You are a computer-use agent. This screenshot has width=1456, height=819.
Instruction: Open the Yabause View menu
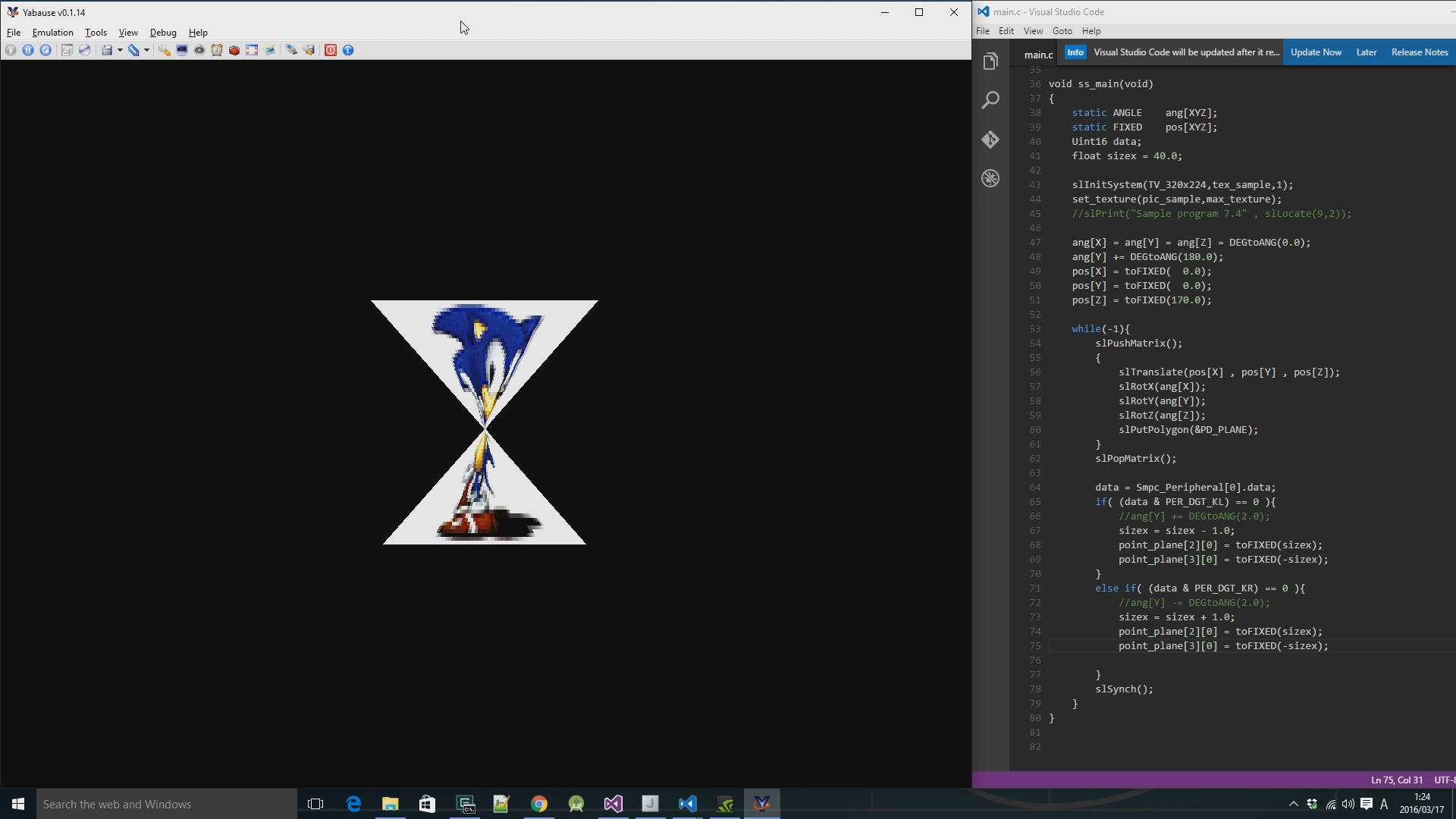pyautogui.click(x=128, y=33)
